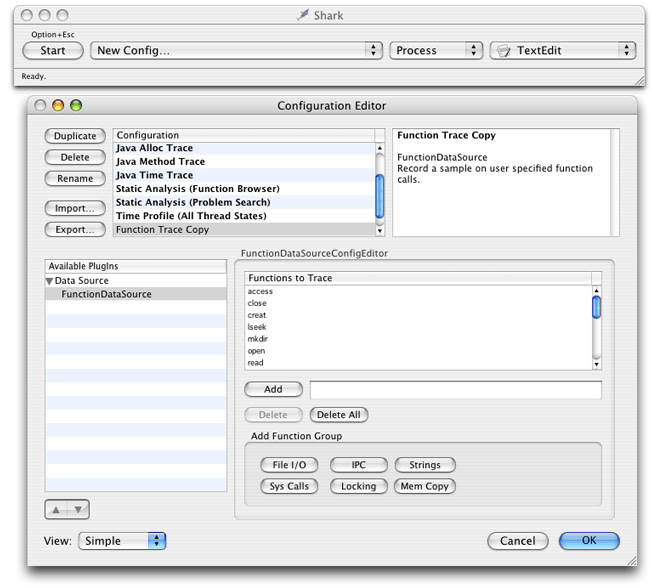Open the View mode Simple dropdown
This screenshot has height=588, width=651.
[121, 541]
